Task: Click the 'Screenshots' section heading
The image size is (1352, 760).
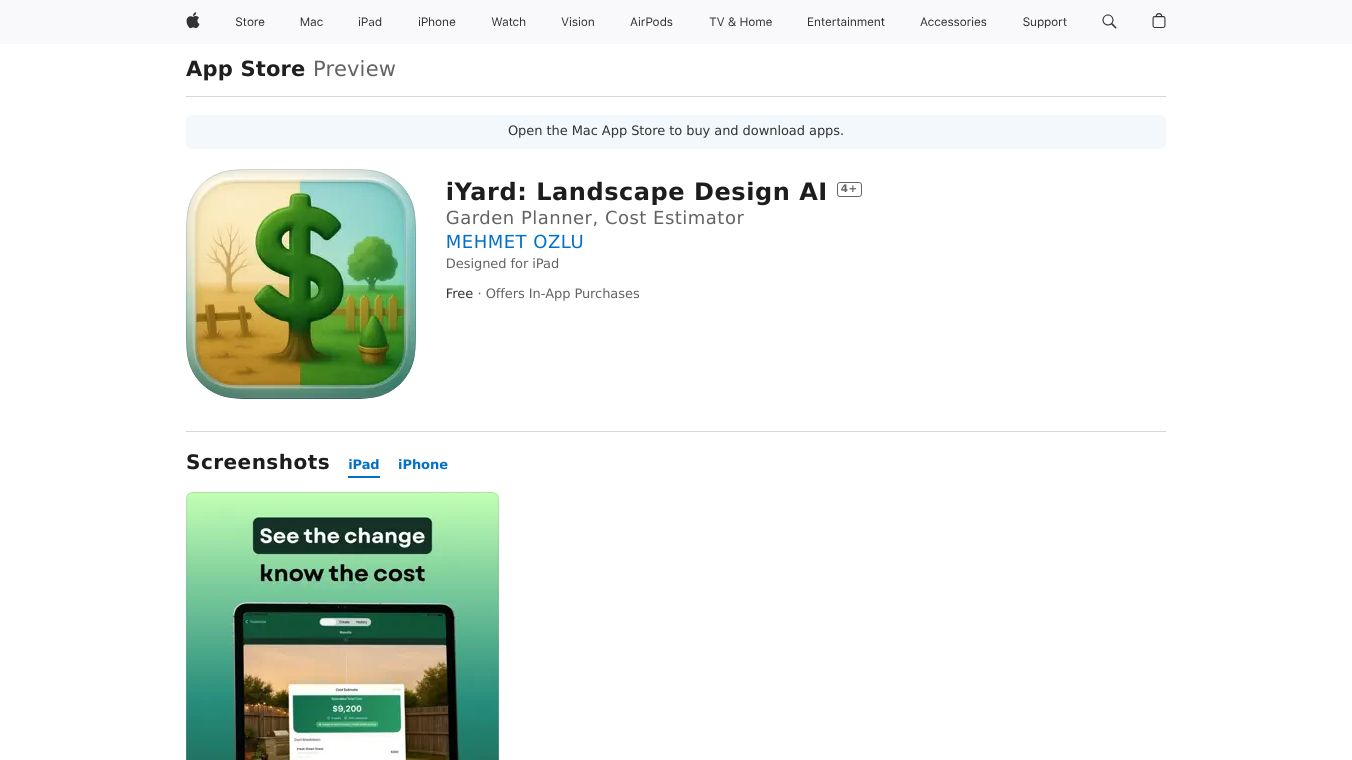Action: pos(258,462)
